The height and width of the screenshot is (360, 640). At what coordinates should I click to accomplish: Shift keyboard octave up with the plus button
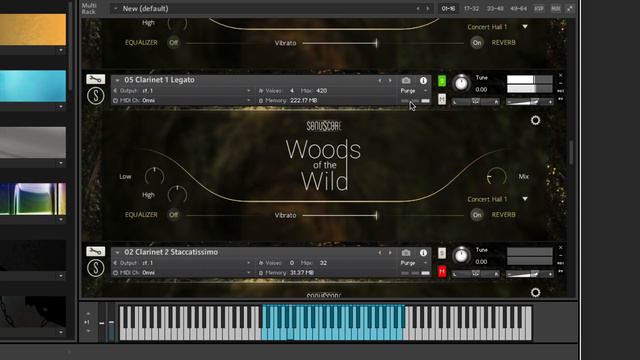89,313
